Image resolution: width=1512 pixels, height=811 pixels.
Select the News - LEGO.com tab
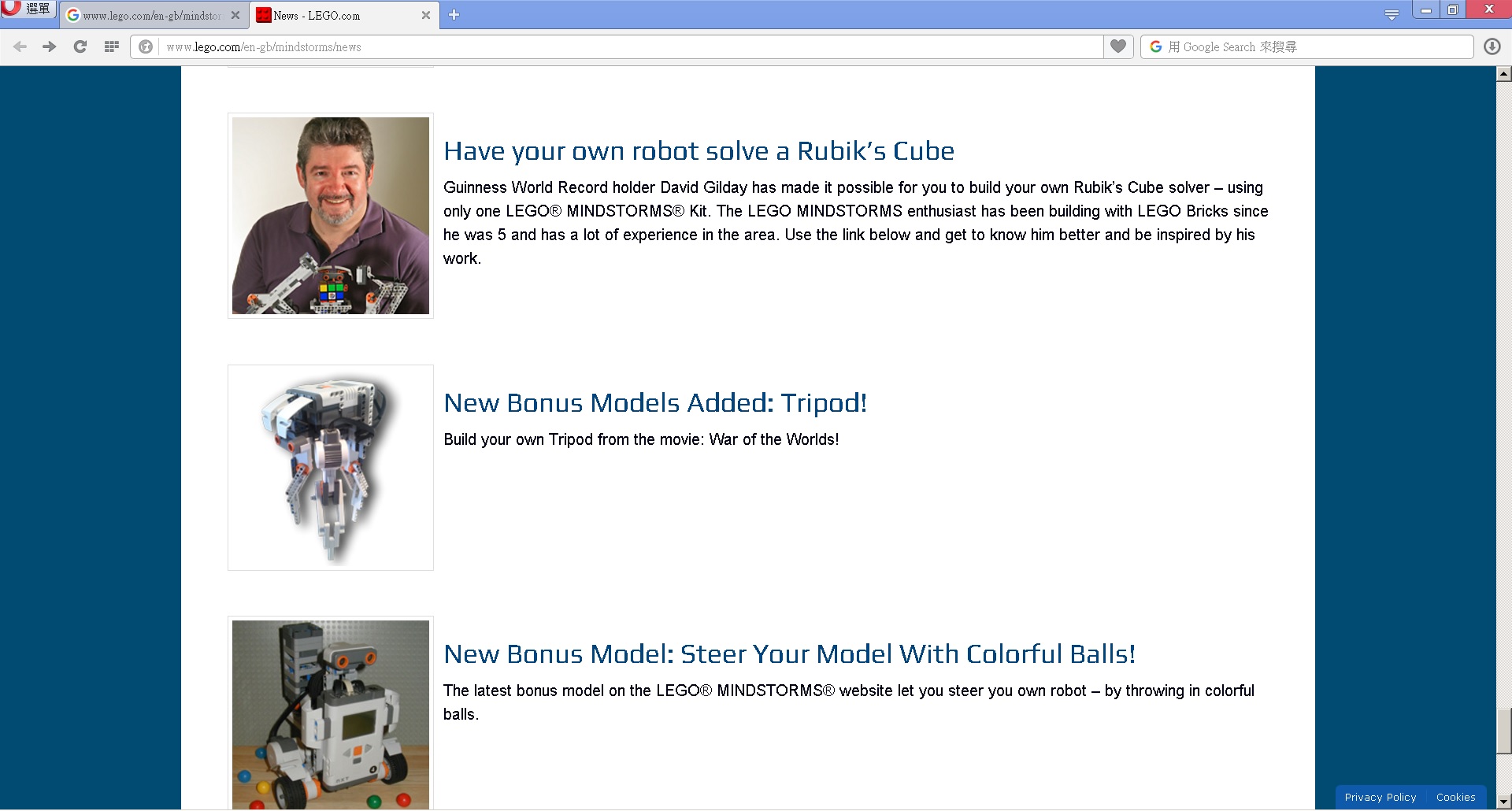coord(344,15)
